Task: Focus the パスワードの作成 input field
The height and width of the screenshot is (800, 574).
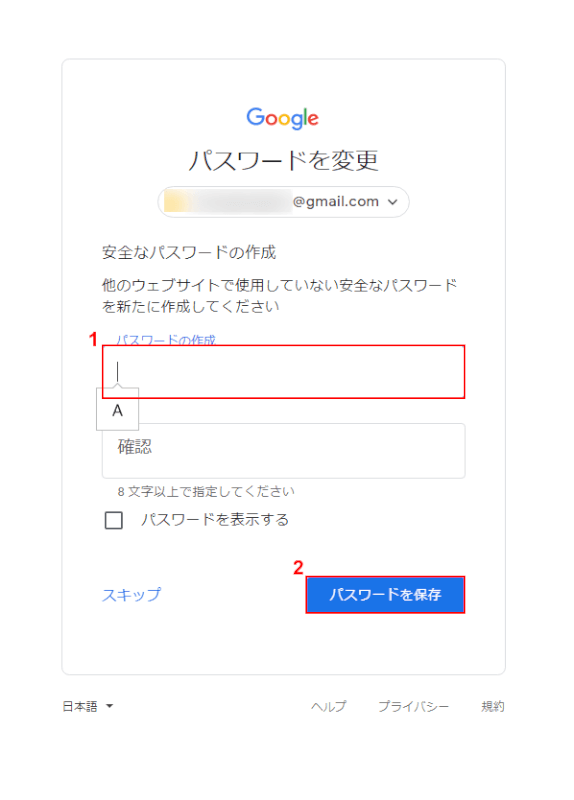Action: pos(284,372)
